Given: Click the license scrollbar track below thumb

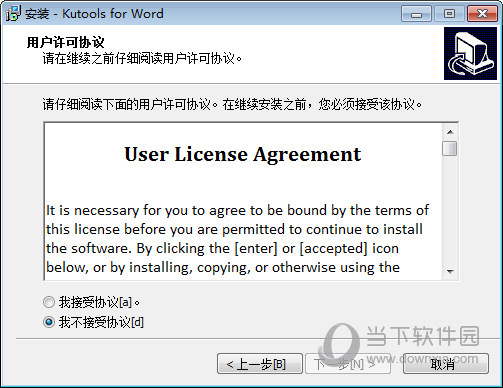Looking at the screenshot, I should pyautogui.click(x=450, y=210).
